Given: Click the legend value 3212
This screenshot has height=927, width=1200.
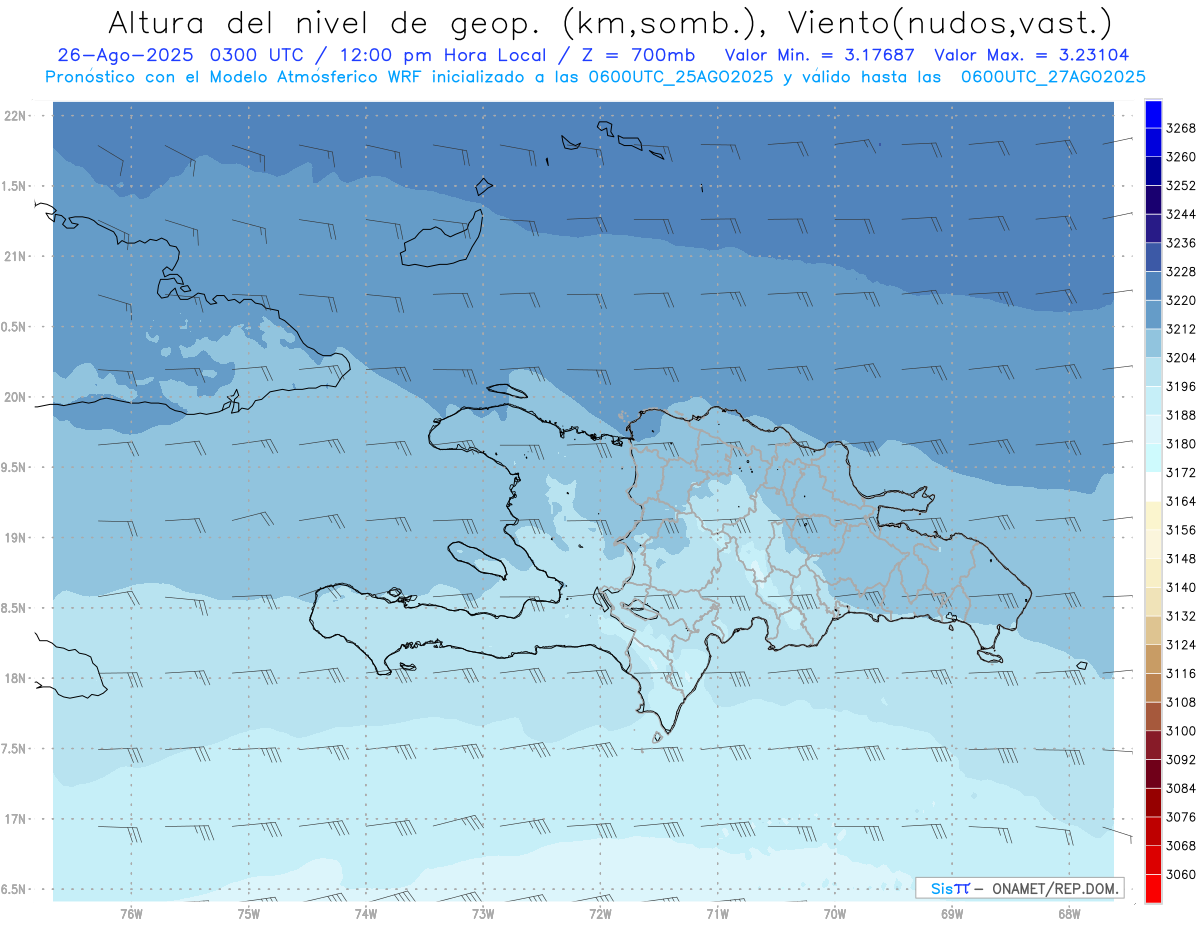Looking at the screenshot, I should (x=1180, y=329).
